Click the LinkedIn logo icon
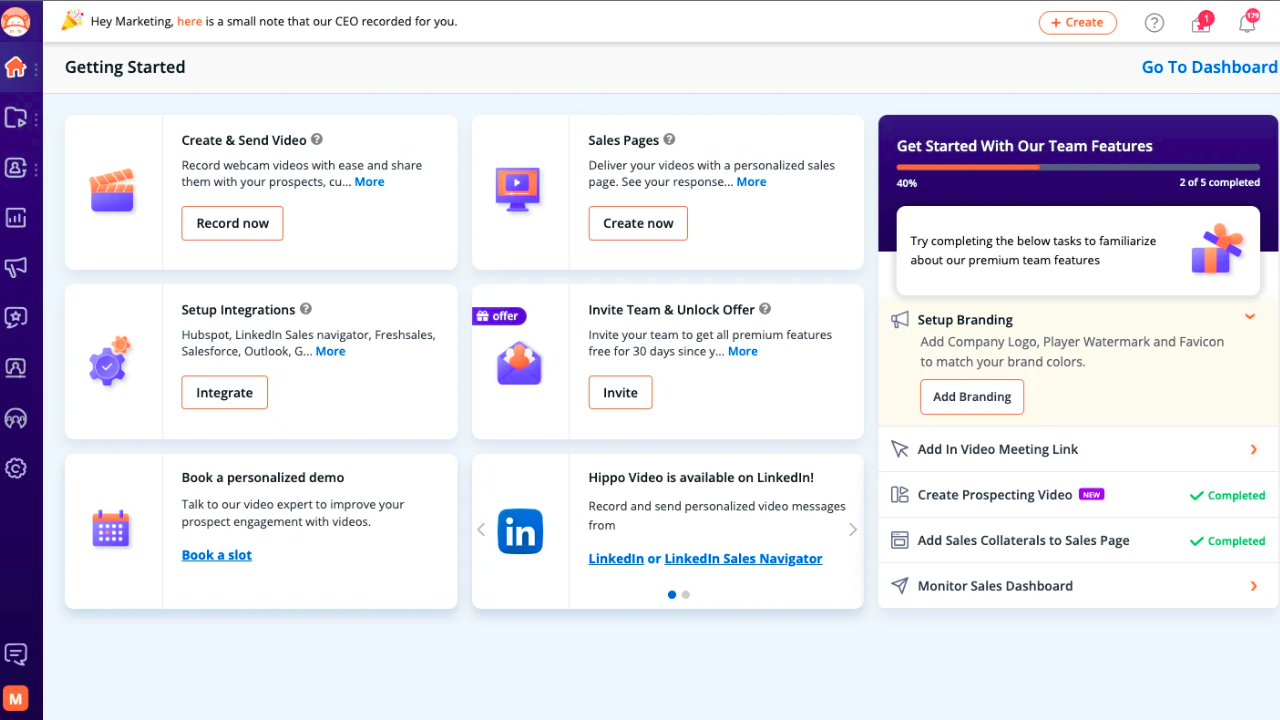 tap(520, 531)
